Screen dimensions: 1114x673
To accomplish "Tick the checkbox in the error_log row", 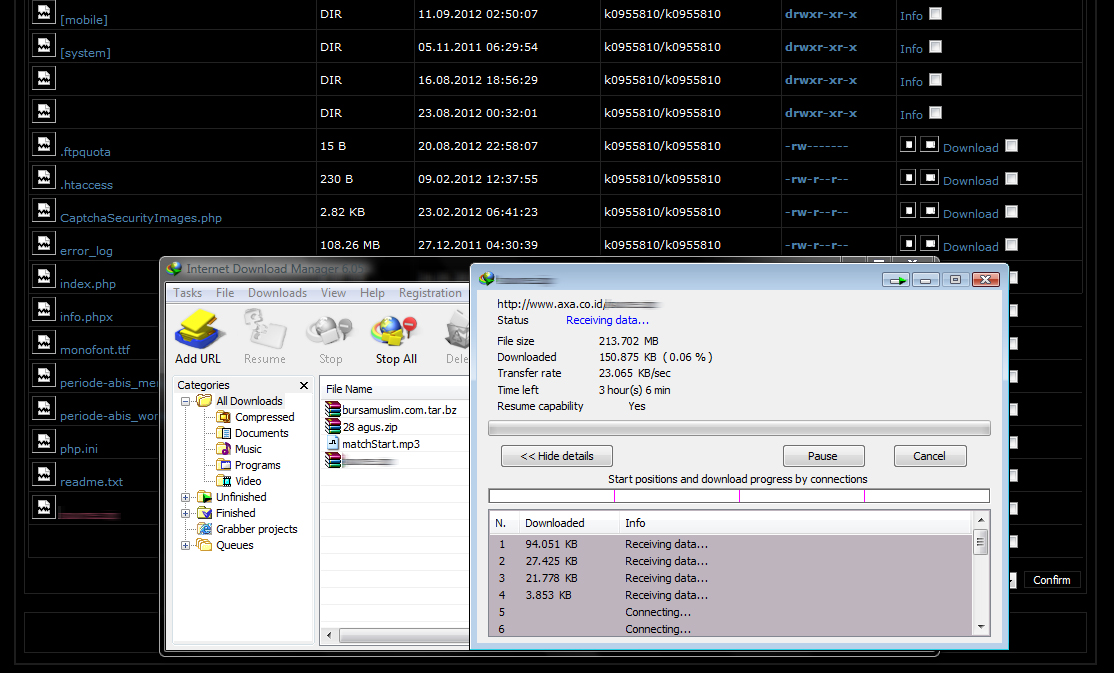I will click(1012, 244).
